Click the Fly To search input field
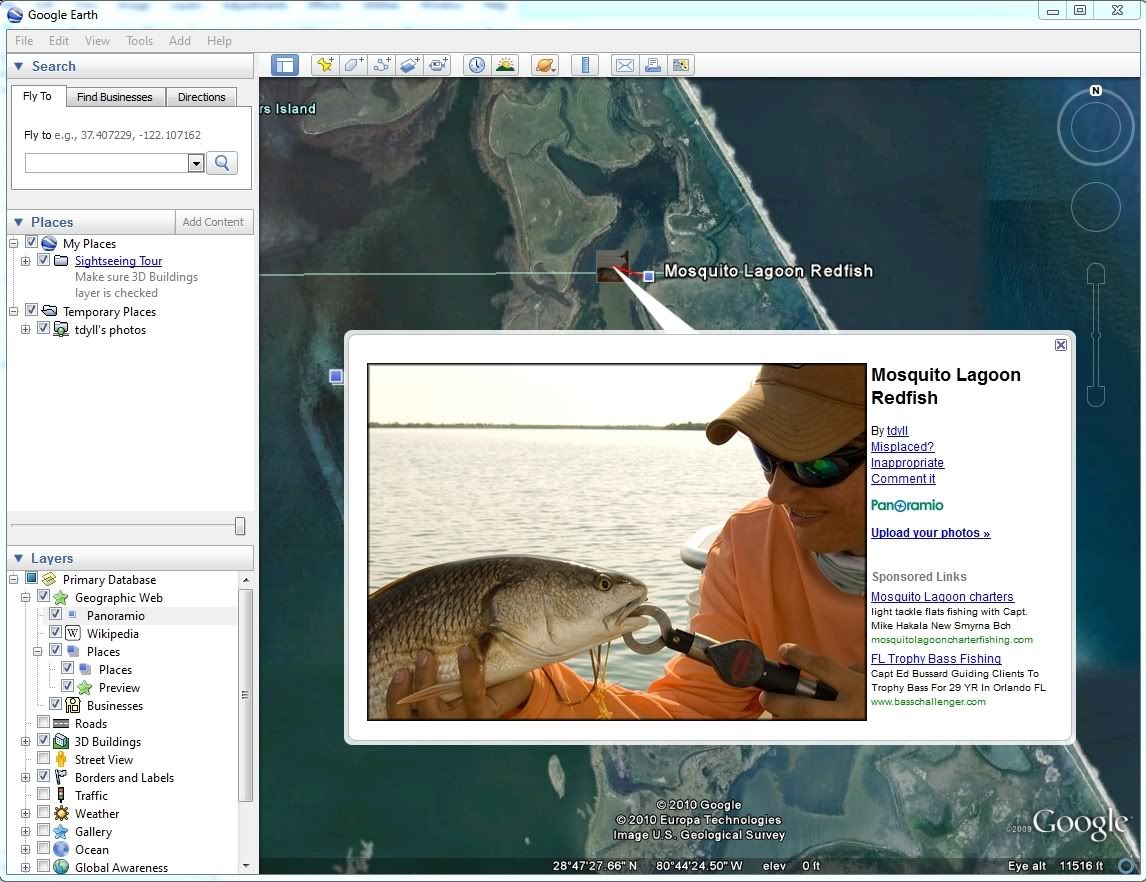This screenshot has width=1146, height=882. click(107, 163)
